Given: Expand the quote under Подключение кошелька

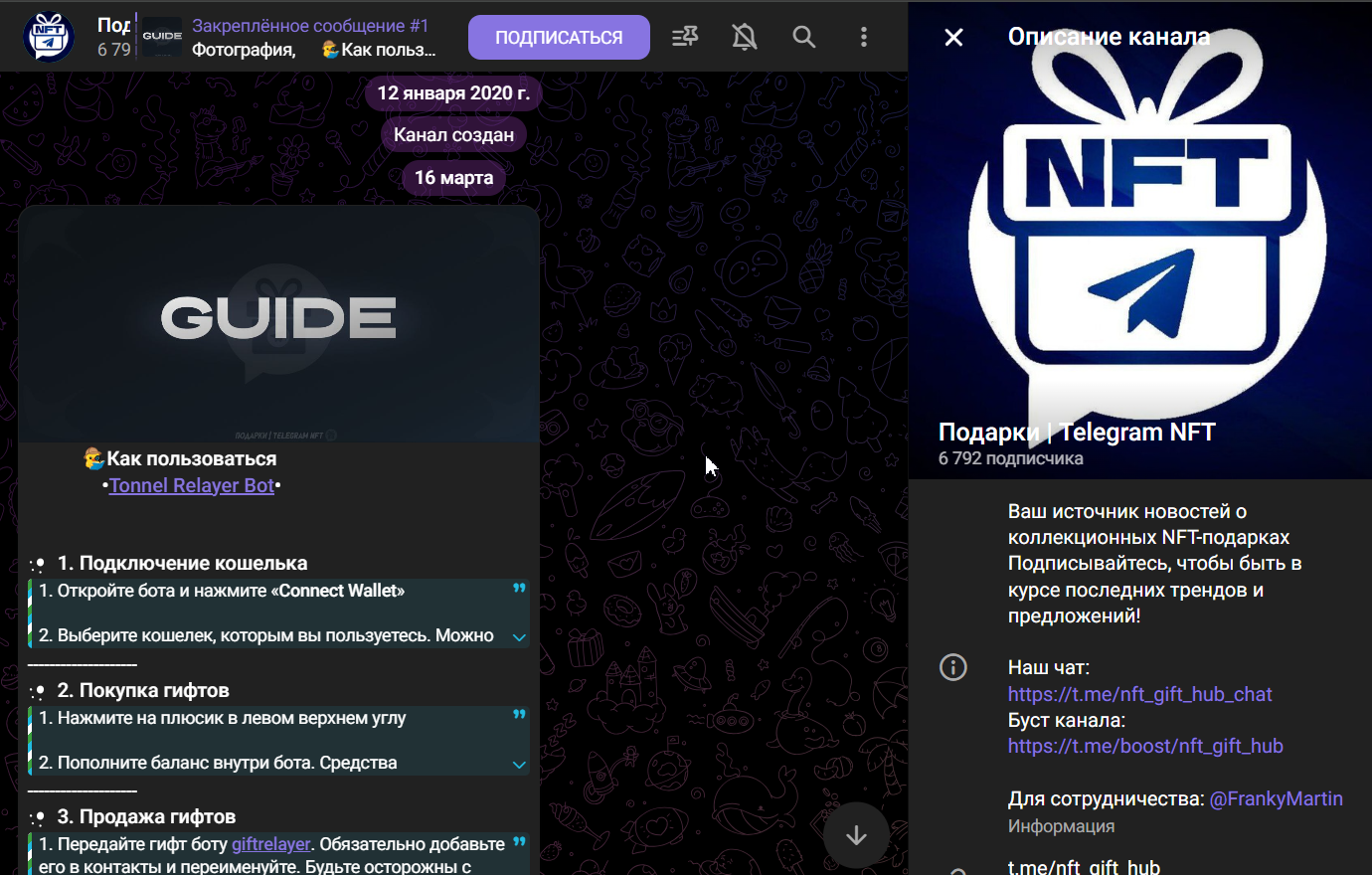Looking at the screenshot, I should [x=519, y=636].
